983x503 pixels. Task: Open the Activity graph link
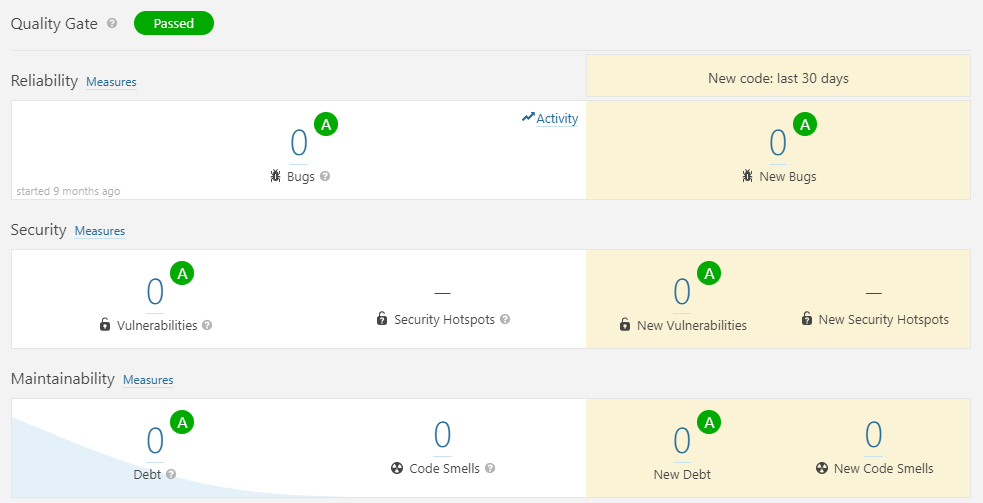tap(550, 118)
